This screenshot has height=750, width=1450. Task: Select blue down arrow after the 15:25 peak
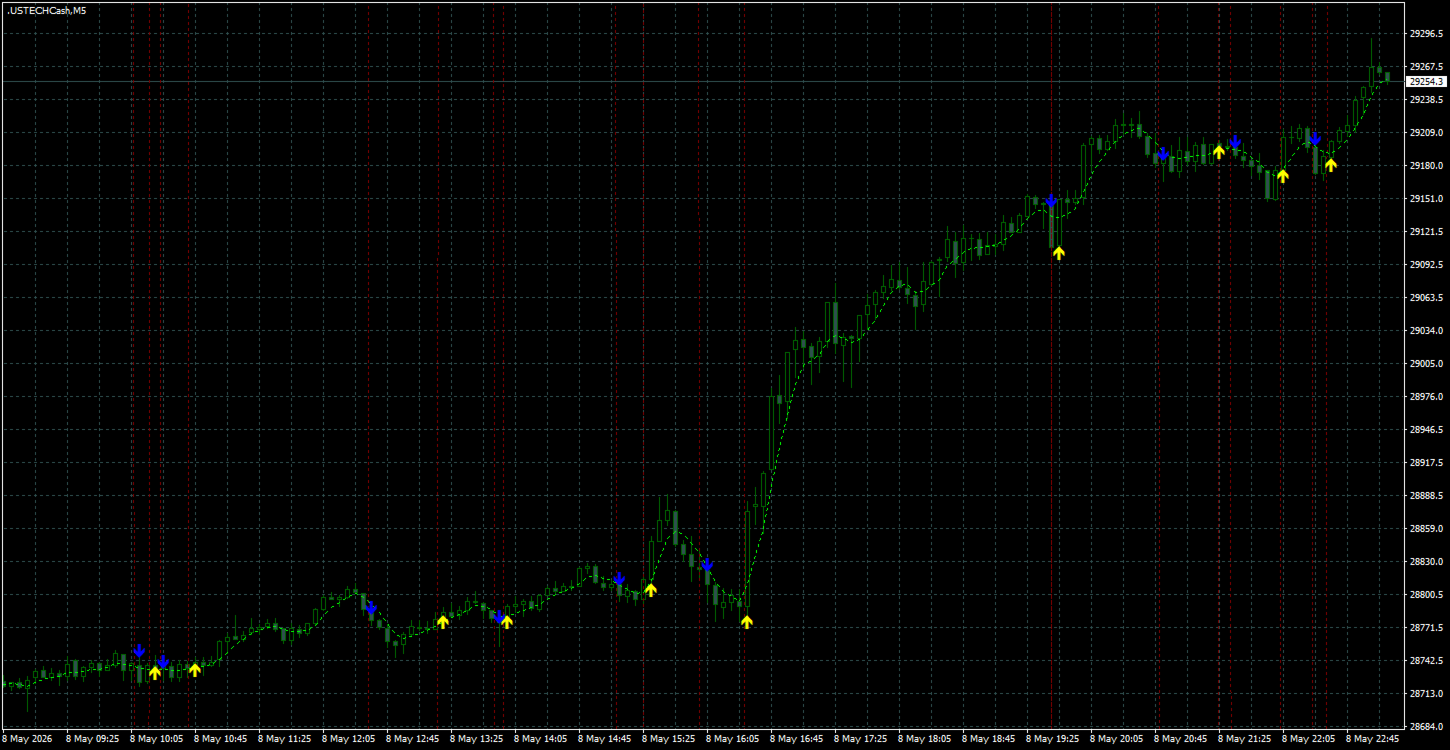click(707, 564)
